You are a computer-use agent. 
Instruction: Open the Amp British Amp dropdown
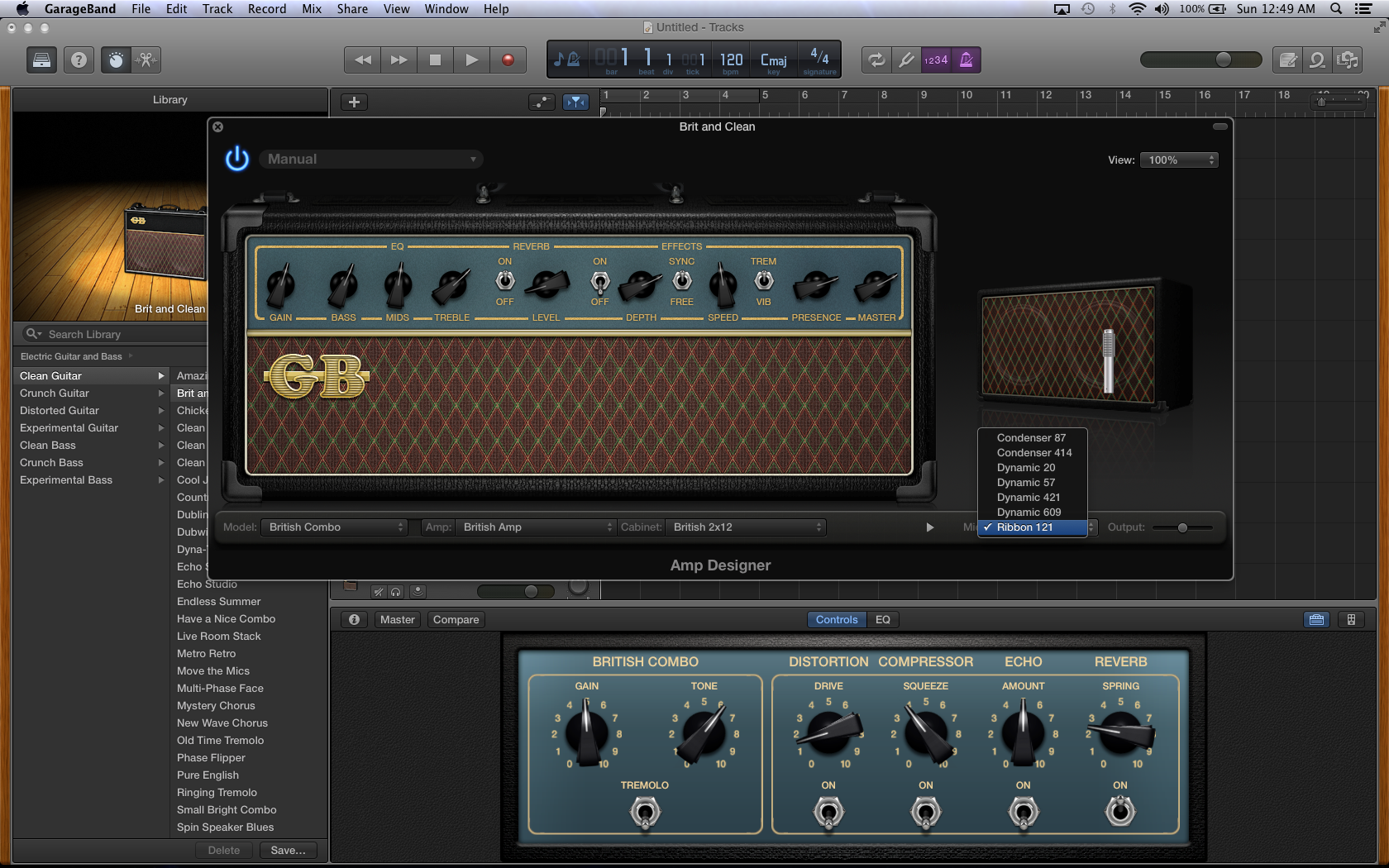(536, 527)
